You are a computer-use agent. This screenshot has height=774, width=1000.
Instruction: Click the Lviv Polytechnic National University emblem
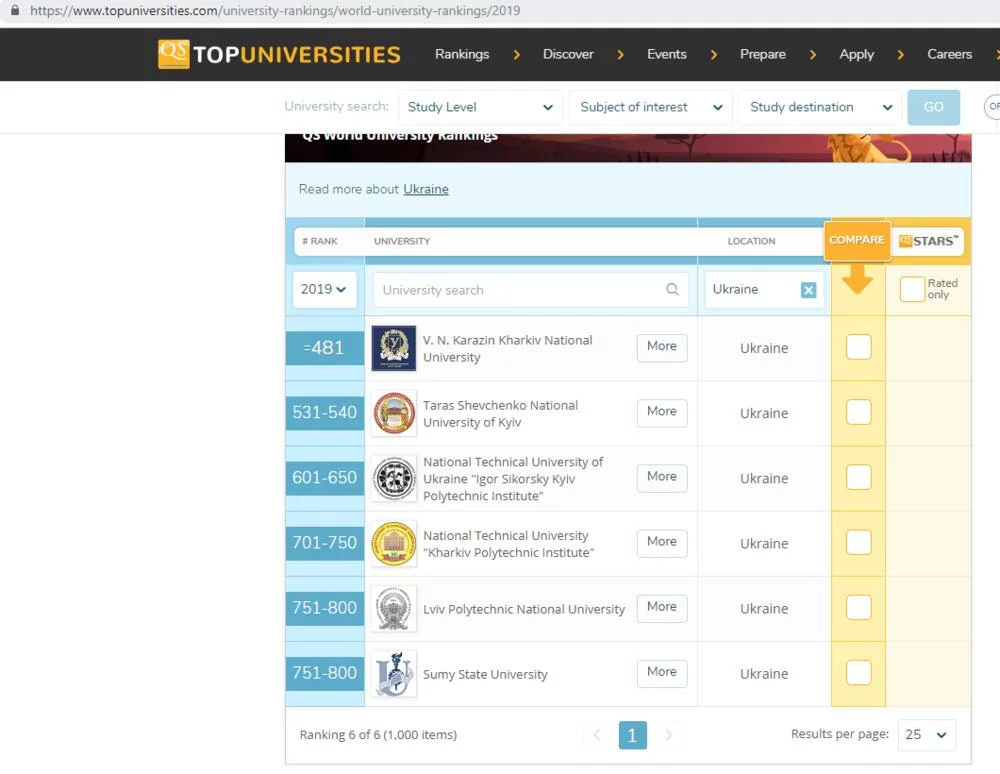(x=393, y=609)
